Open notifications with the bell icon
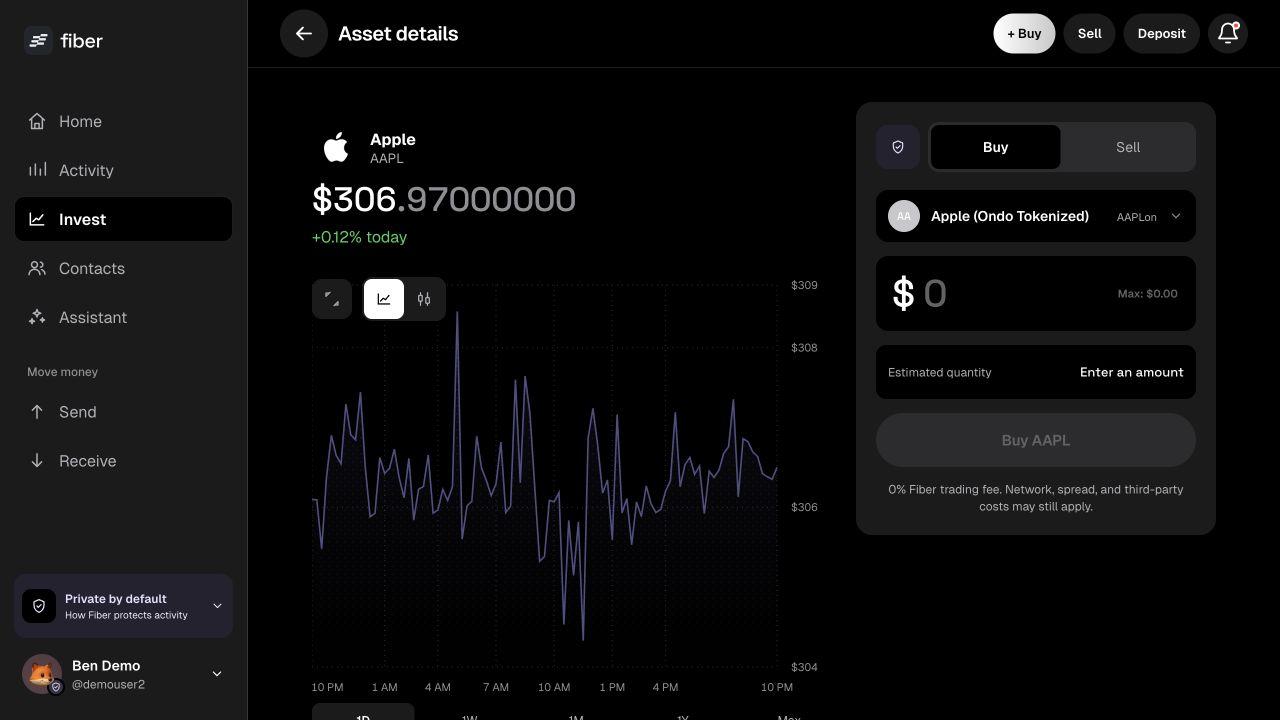This screenshot has width=1280, height=720. (x=1228, y=34)
